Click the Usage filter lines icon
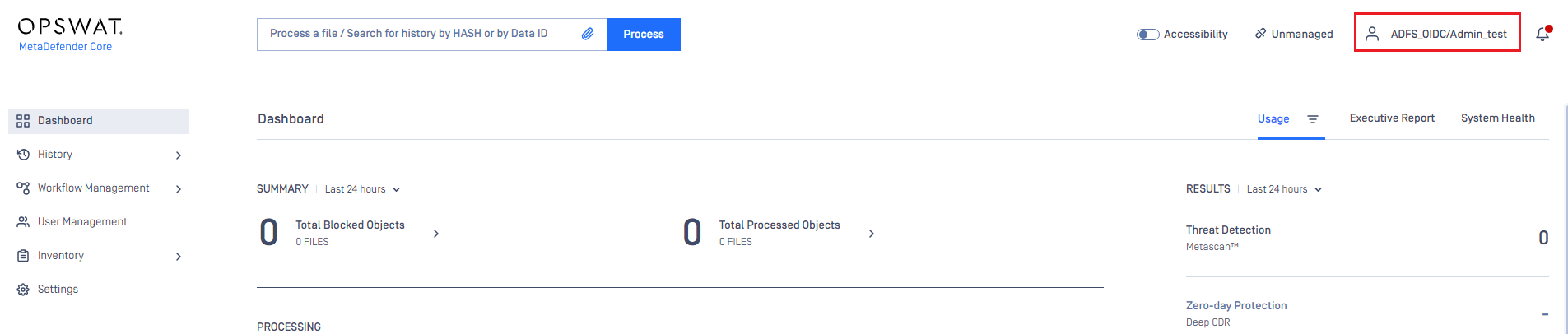1568x334 pixels. [x=1313, y=119]
